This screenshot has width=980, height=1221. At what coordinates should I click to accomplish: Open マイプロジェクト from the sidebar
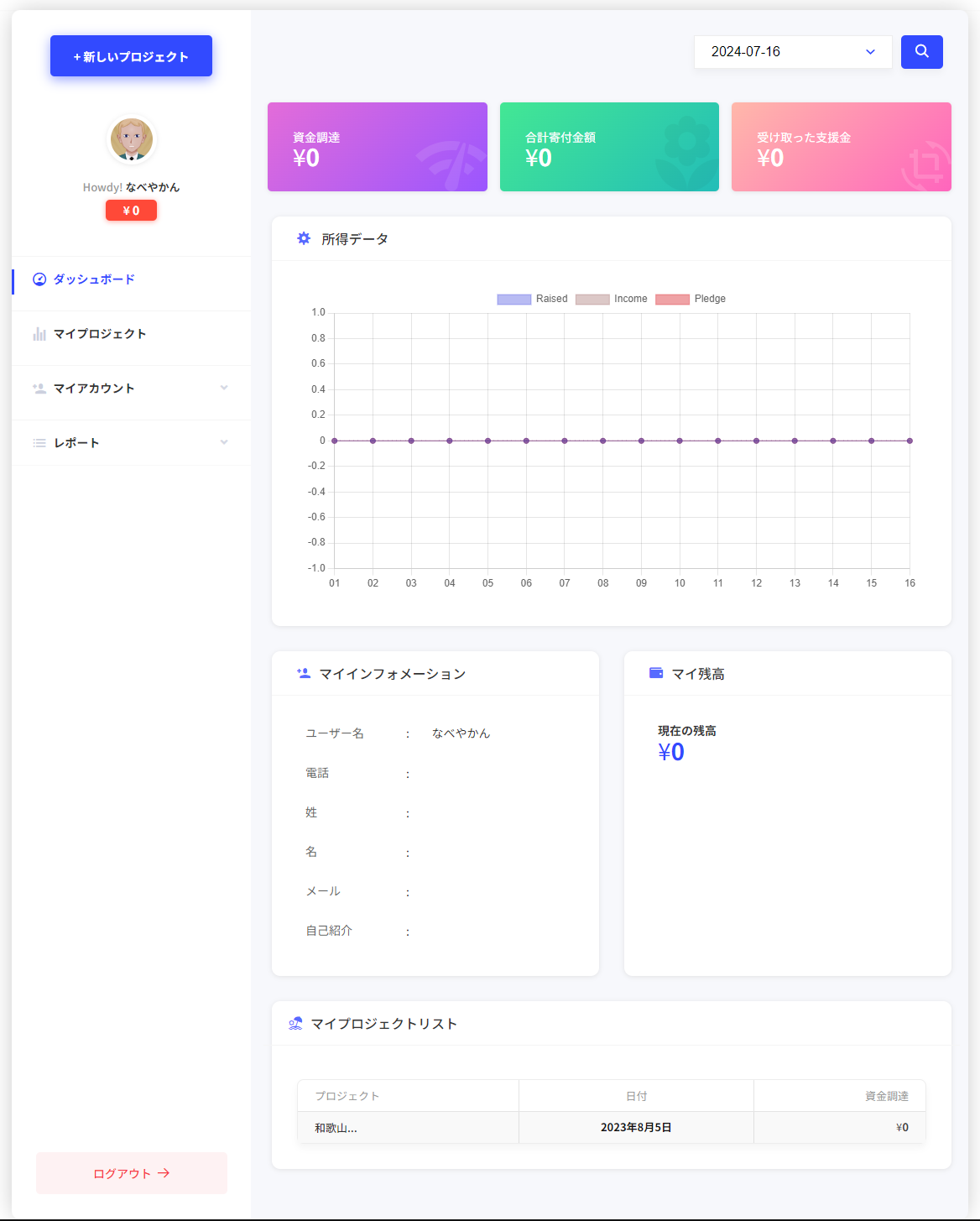pyautogui.click(x=100, y=334)
